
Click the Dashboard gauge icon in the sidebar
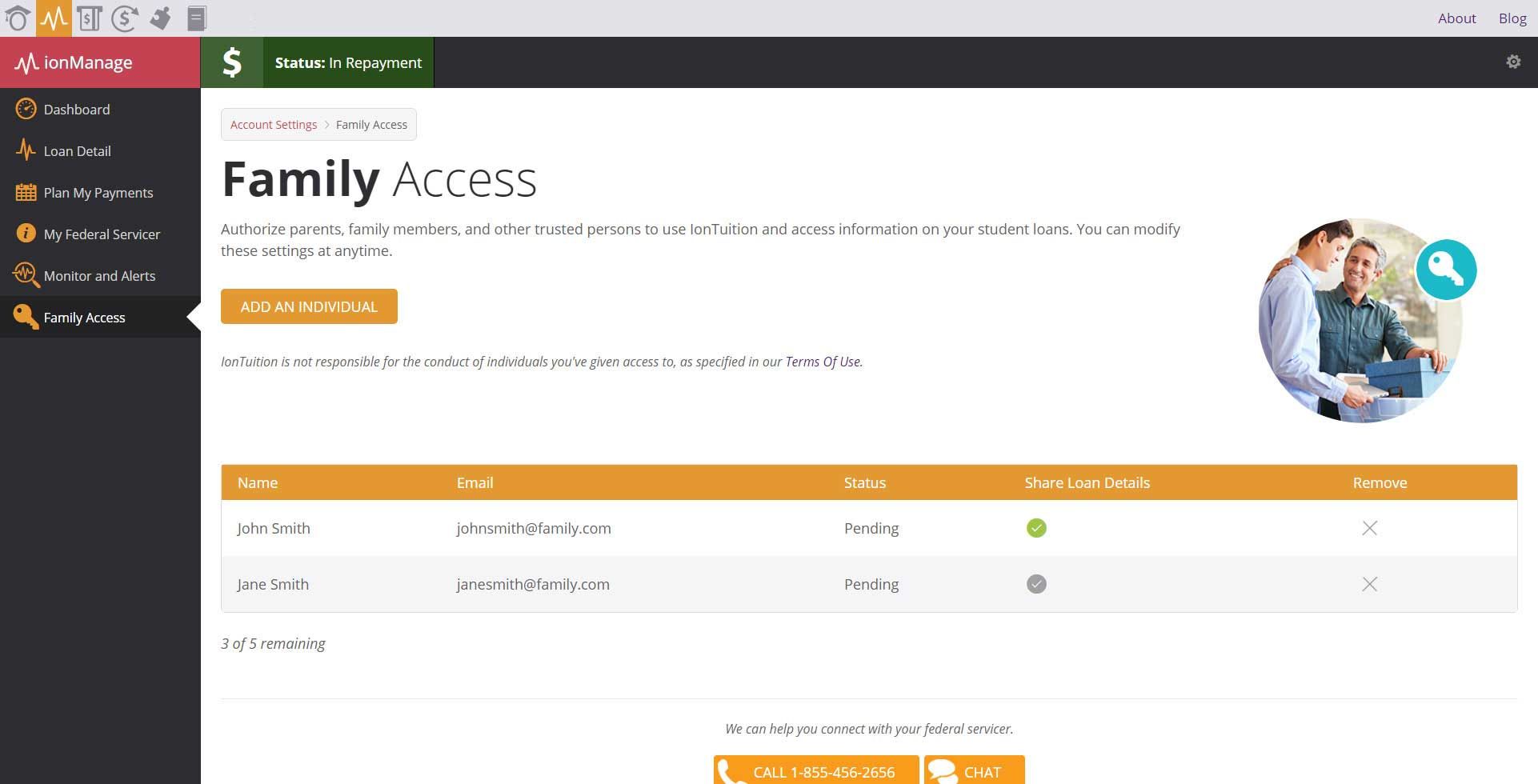[x=26, y=109]
